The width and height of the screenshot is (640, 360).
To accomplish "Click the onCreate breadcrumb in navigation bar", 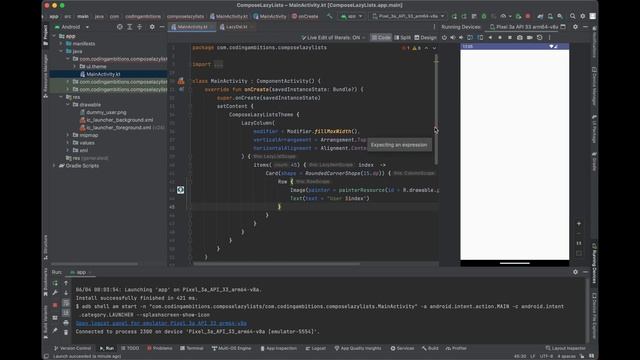I will 305,16.
